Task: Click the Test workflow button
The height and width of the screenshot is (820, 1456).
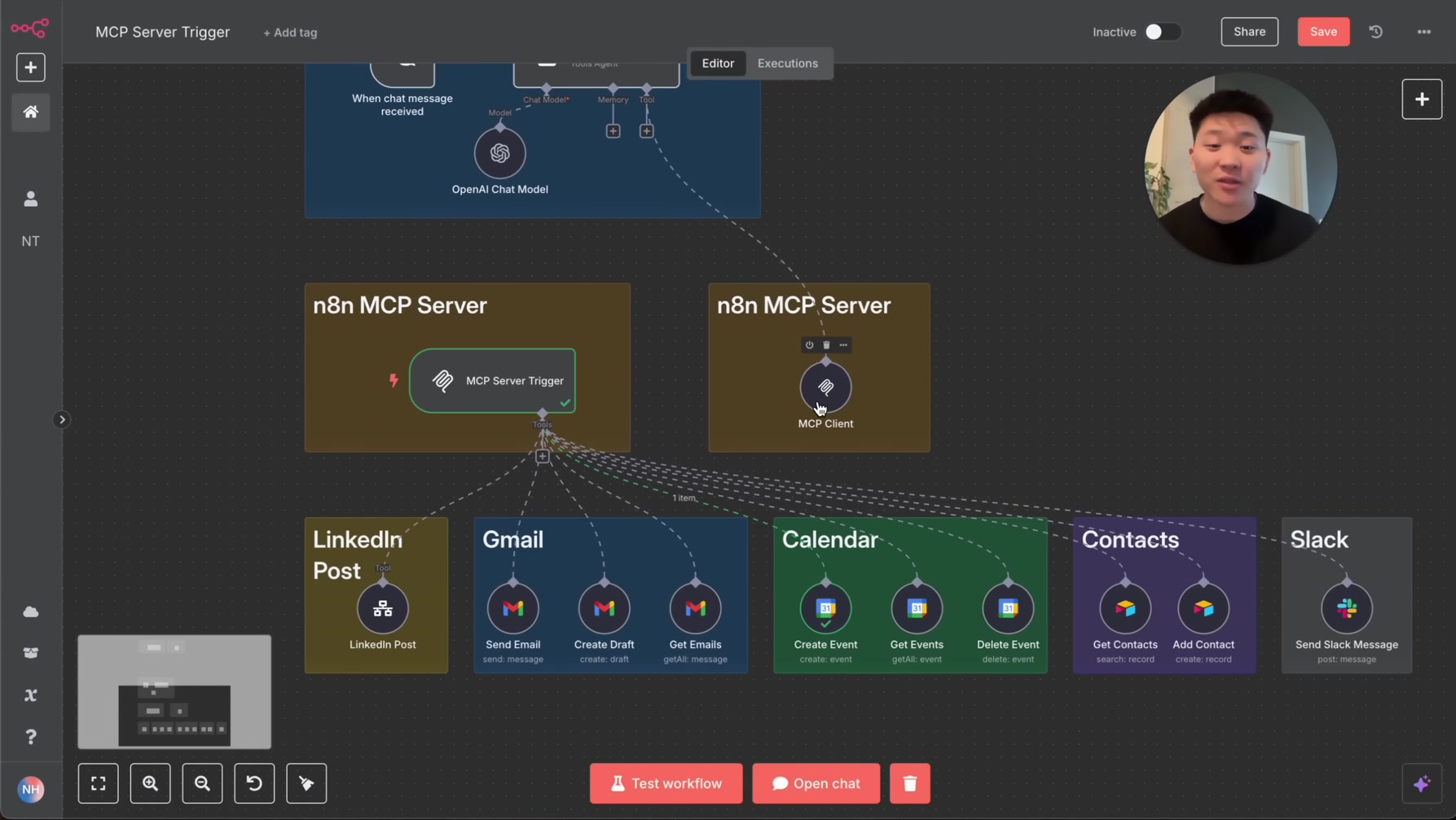Action: (x=666, y=783)
